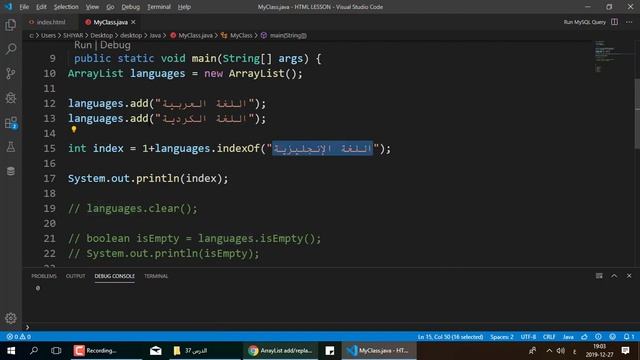Change end of line sequence CRLF

pos(549,337)
